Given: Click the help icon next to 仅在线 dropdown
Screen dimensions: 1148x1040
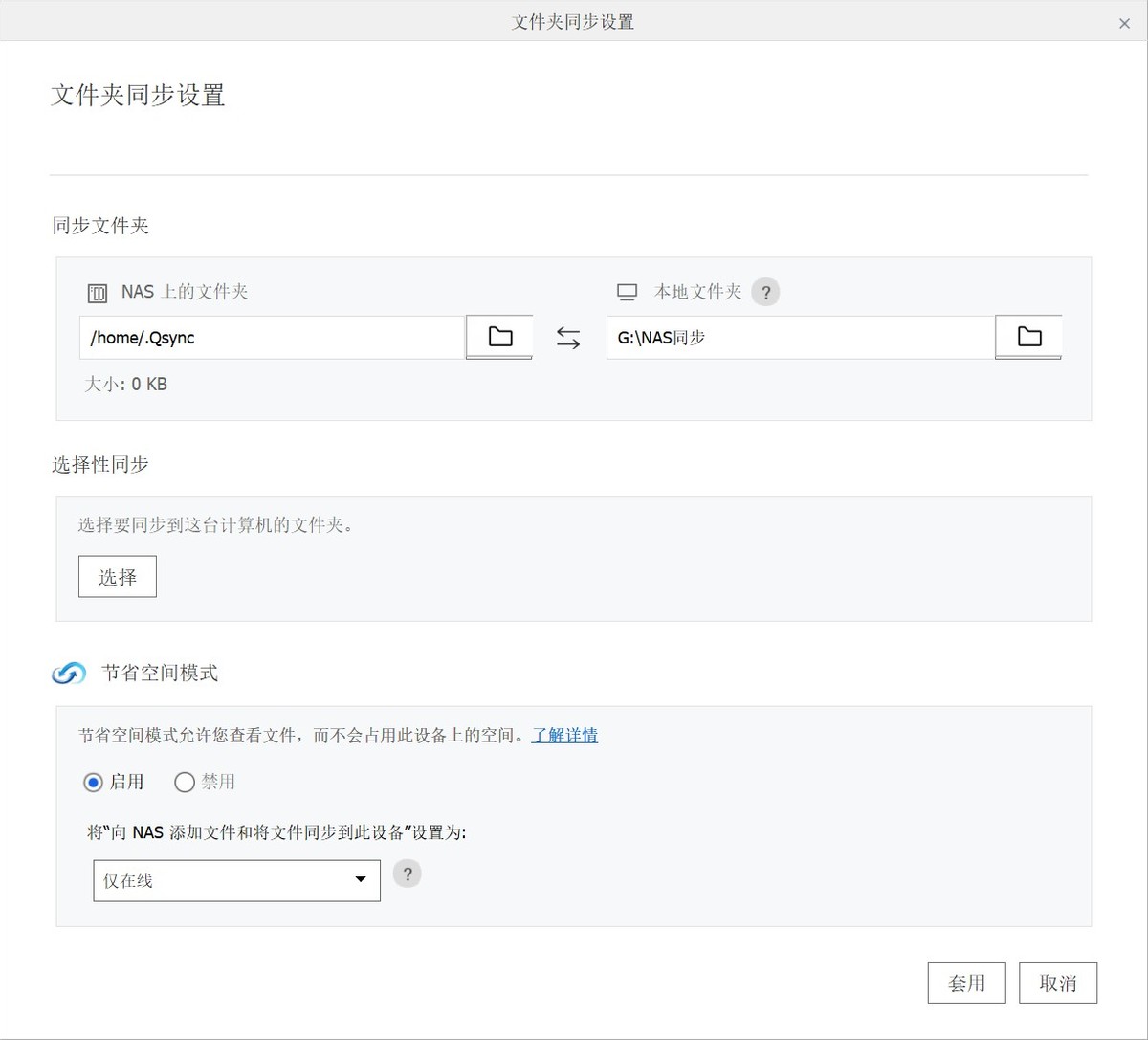Looking at the screenshot, I should pos(407,874).
